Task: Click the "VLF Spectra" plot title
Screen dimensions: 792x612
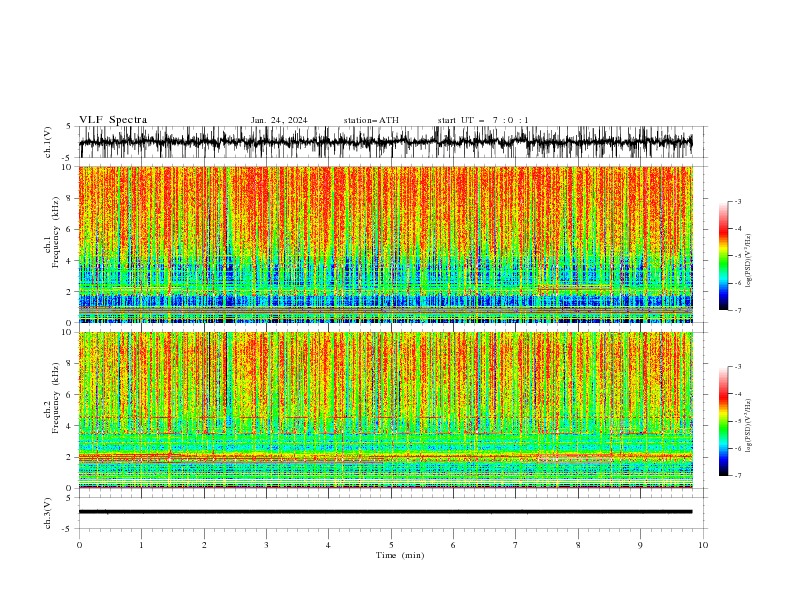Action: [113, 120]
